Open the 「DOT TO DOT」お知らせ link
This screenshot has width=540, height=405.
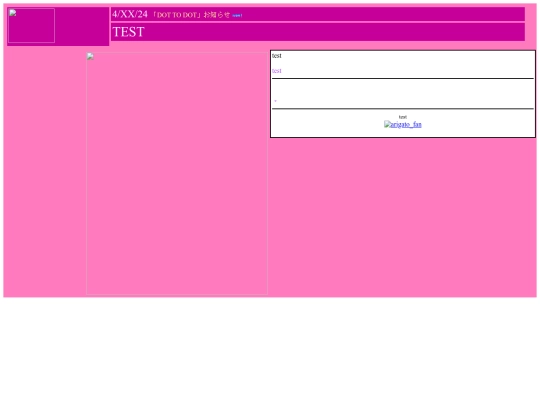coord(191,15)
